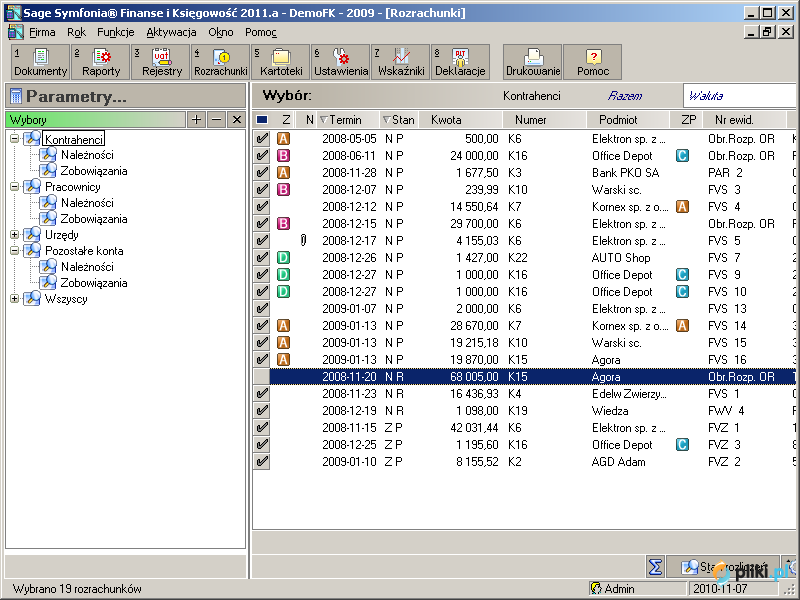
Task: Expand the Urzędy tree node
Action: (x=14, y=235)
